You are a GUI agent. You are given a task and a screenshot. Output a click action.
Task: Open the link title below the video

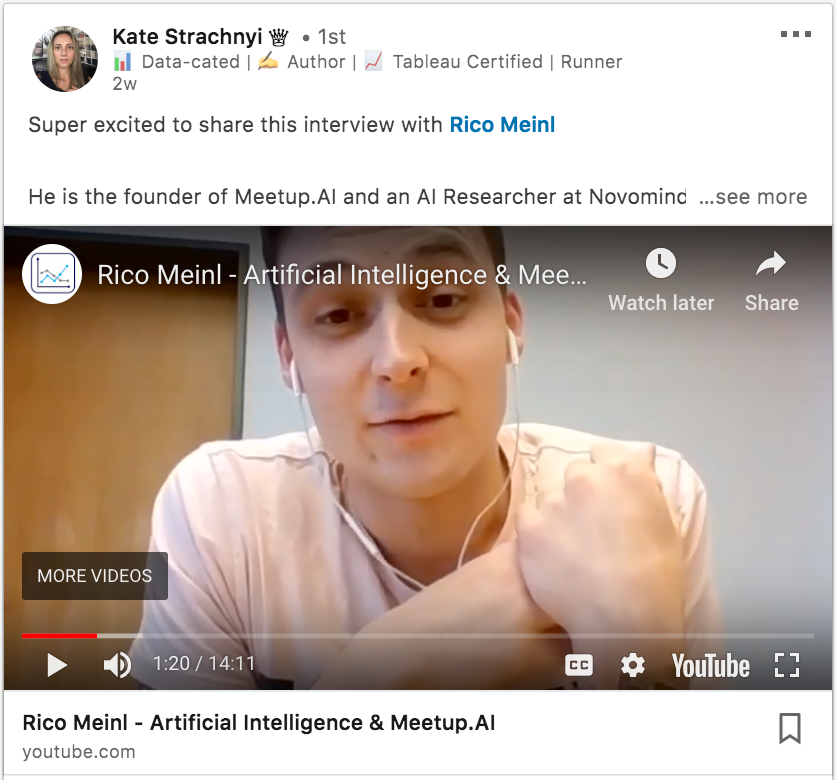pos(259,723)
